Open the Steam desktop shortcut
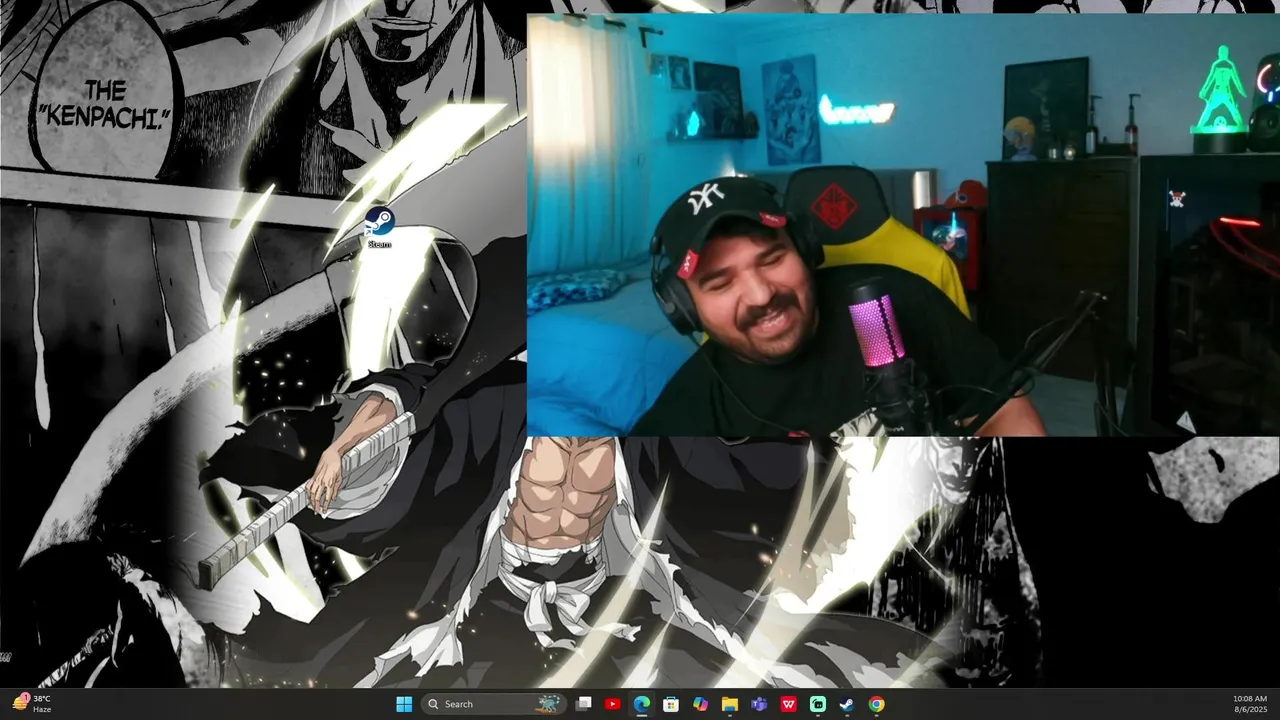1280x720 pixels. [379, 227]
